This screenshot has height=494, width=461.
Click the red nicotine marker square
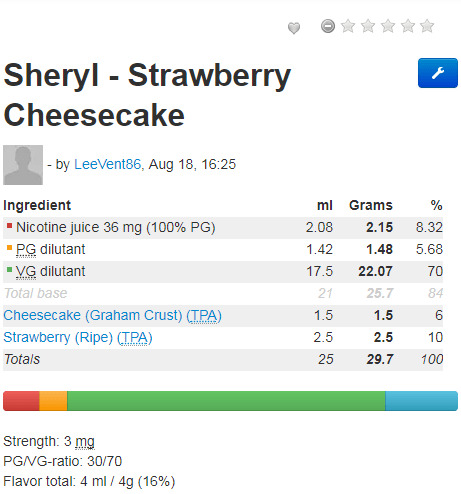[x=9, y=226]
